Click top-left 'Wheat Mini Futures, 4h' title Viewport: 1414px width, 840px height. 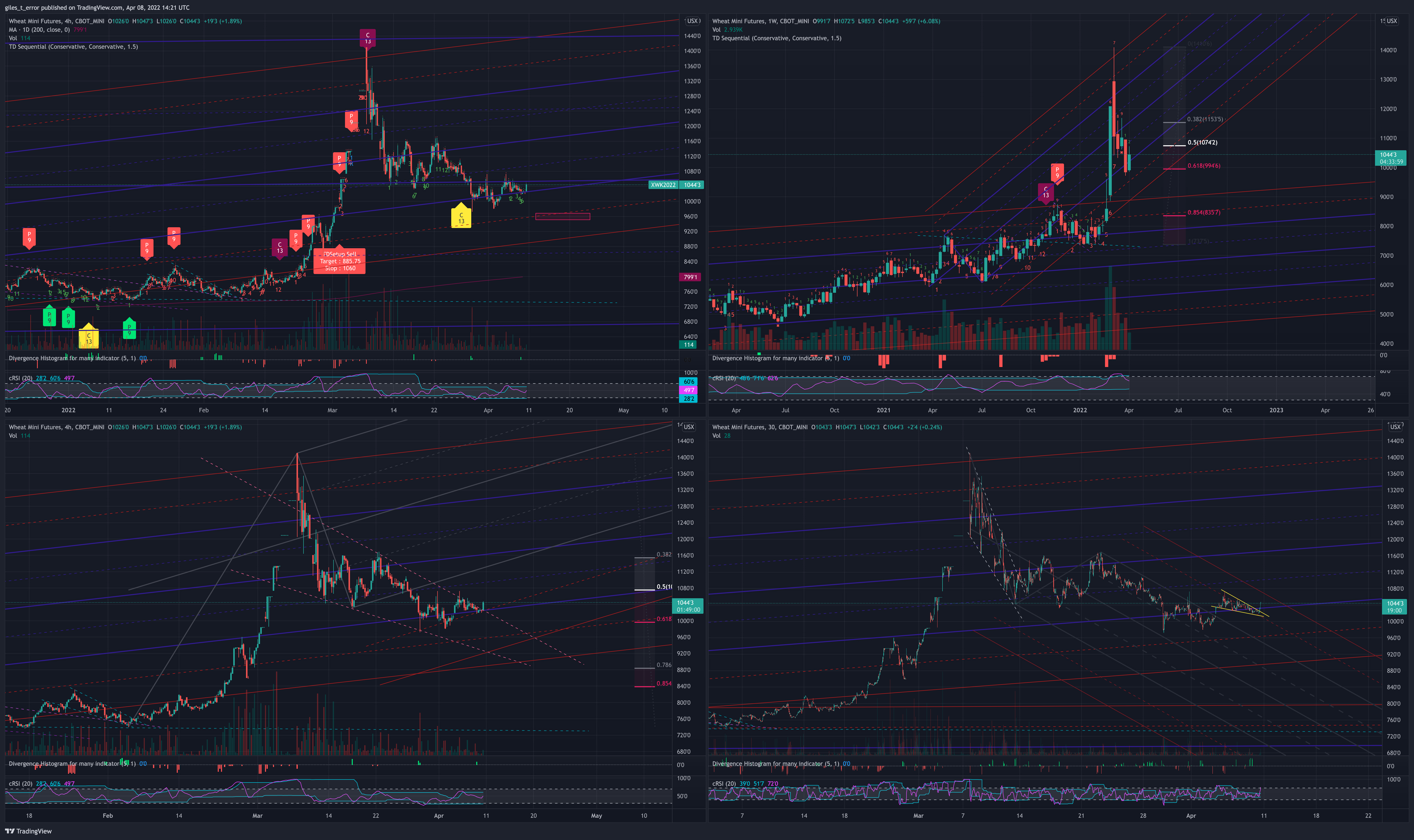tap(56, 21)
